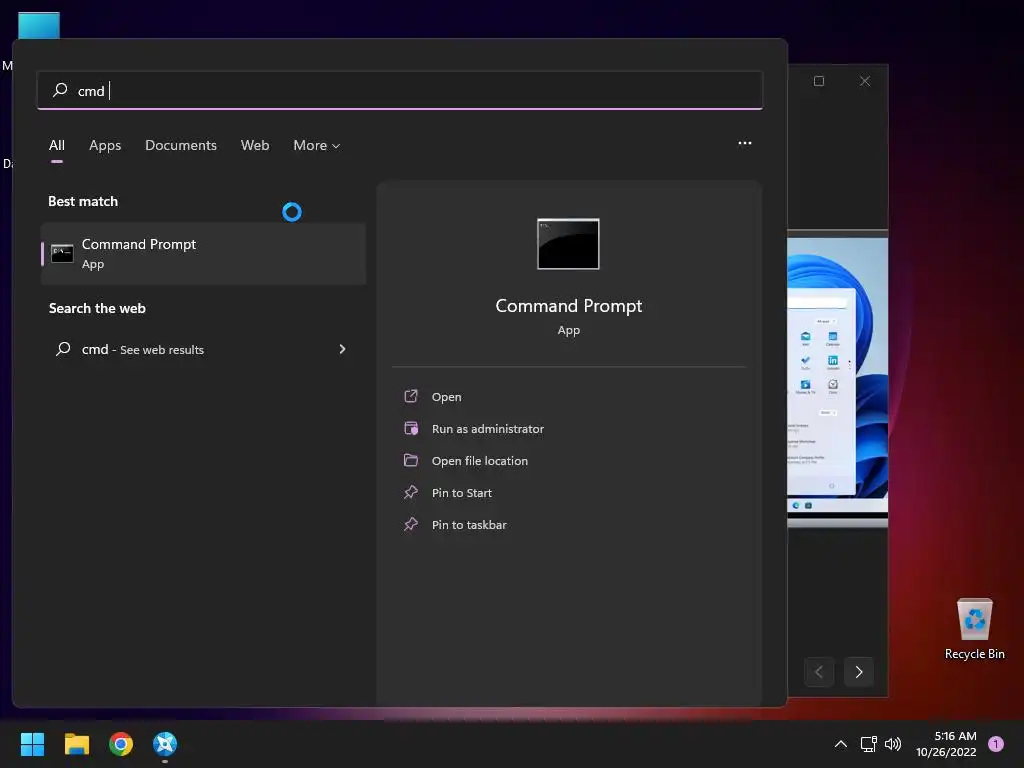
Task: Click Windows 11 preview image in background window
Action: point(838,379)
